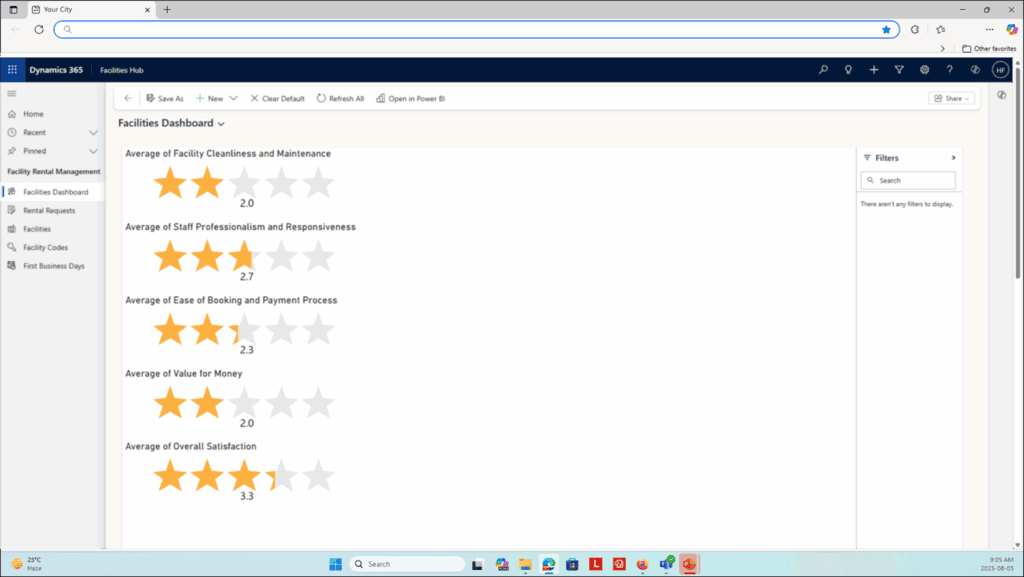
Task: Open the Dynamics 365 app launcher grid
Action: click(x=12, y=70)
